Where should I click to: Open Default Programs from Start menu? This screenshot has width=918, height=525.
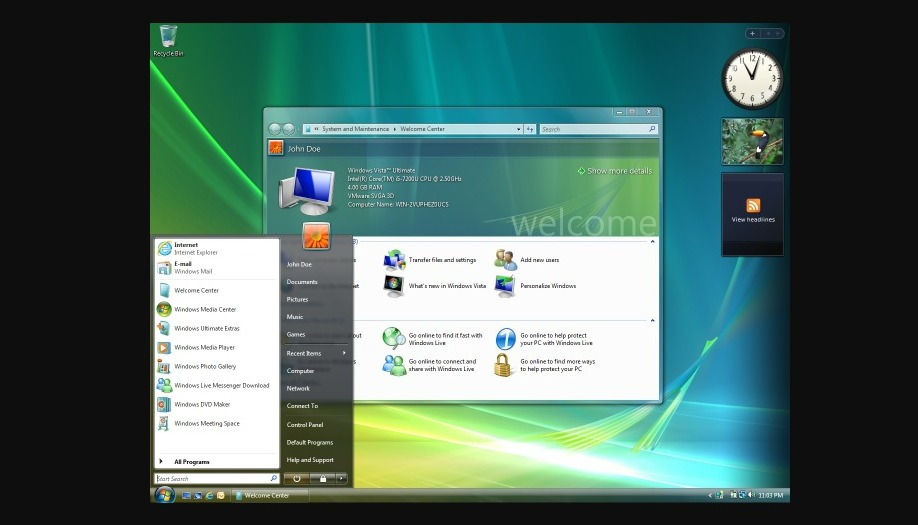coord(310,442)
